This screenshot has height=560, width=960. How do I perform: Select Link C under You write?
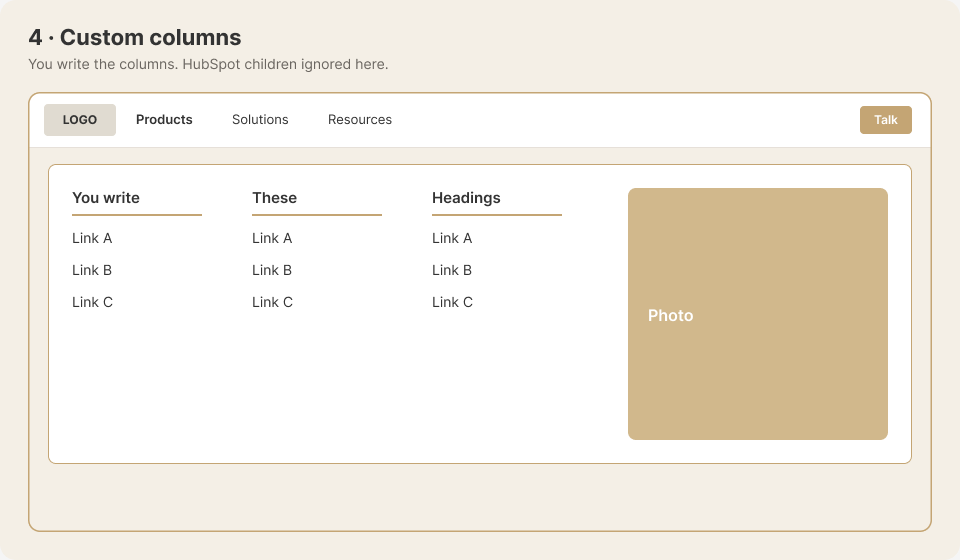(92, 302)
